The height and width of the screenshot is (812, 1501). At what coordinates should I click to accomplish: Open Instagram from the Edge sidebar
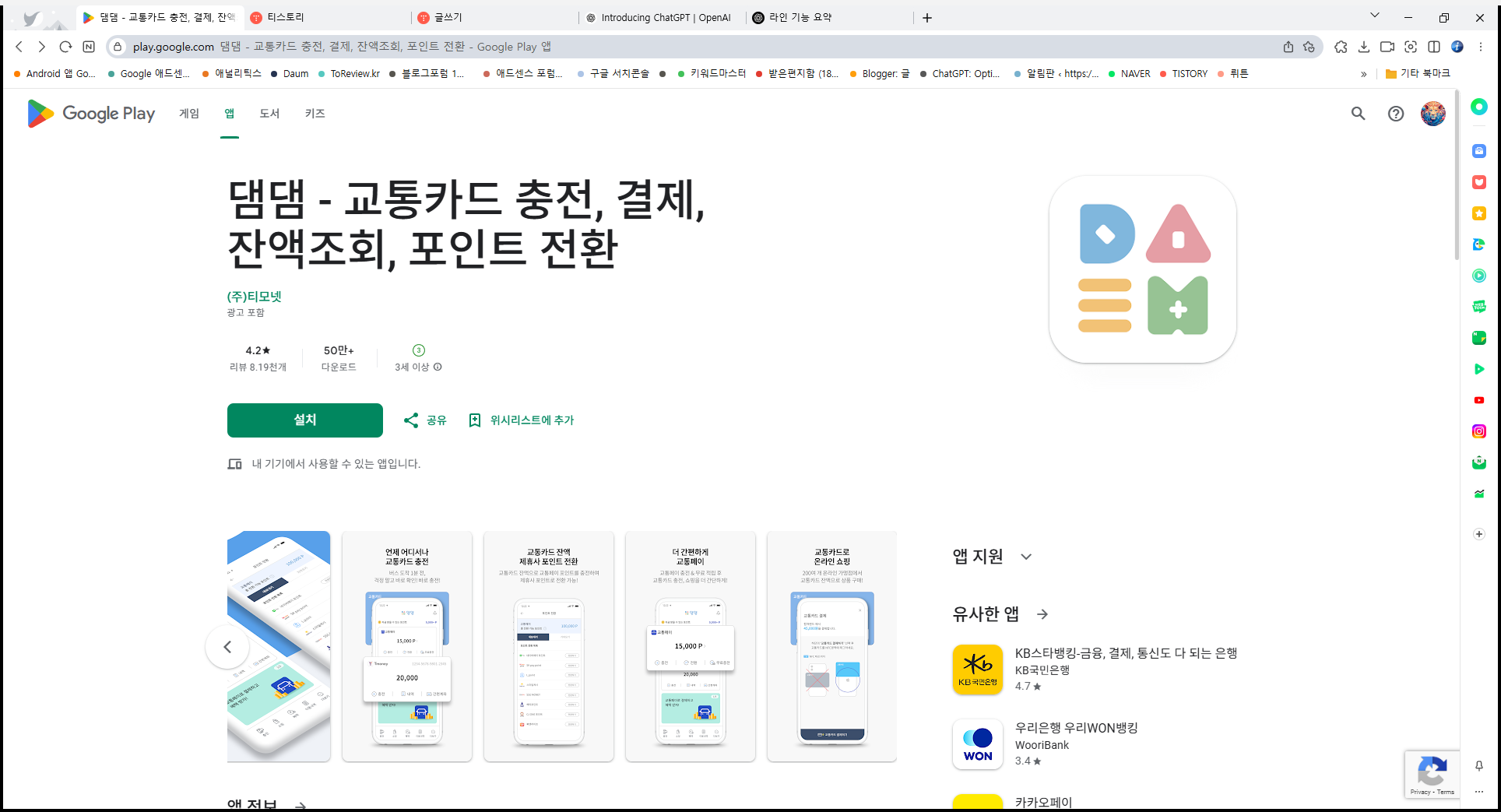1478,431
